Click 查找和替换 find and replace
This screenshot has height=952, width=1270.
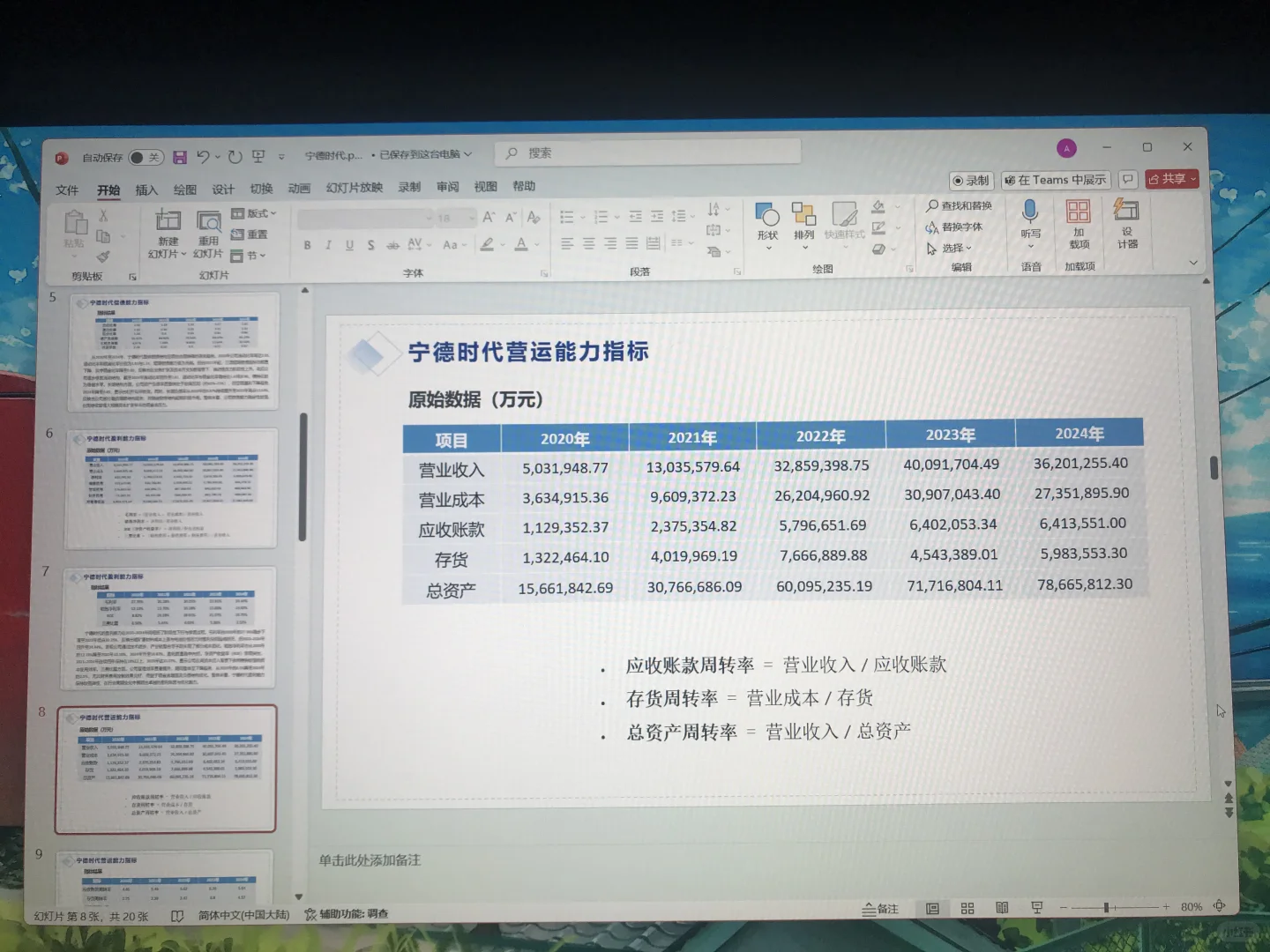[x=959, y=205]
